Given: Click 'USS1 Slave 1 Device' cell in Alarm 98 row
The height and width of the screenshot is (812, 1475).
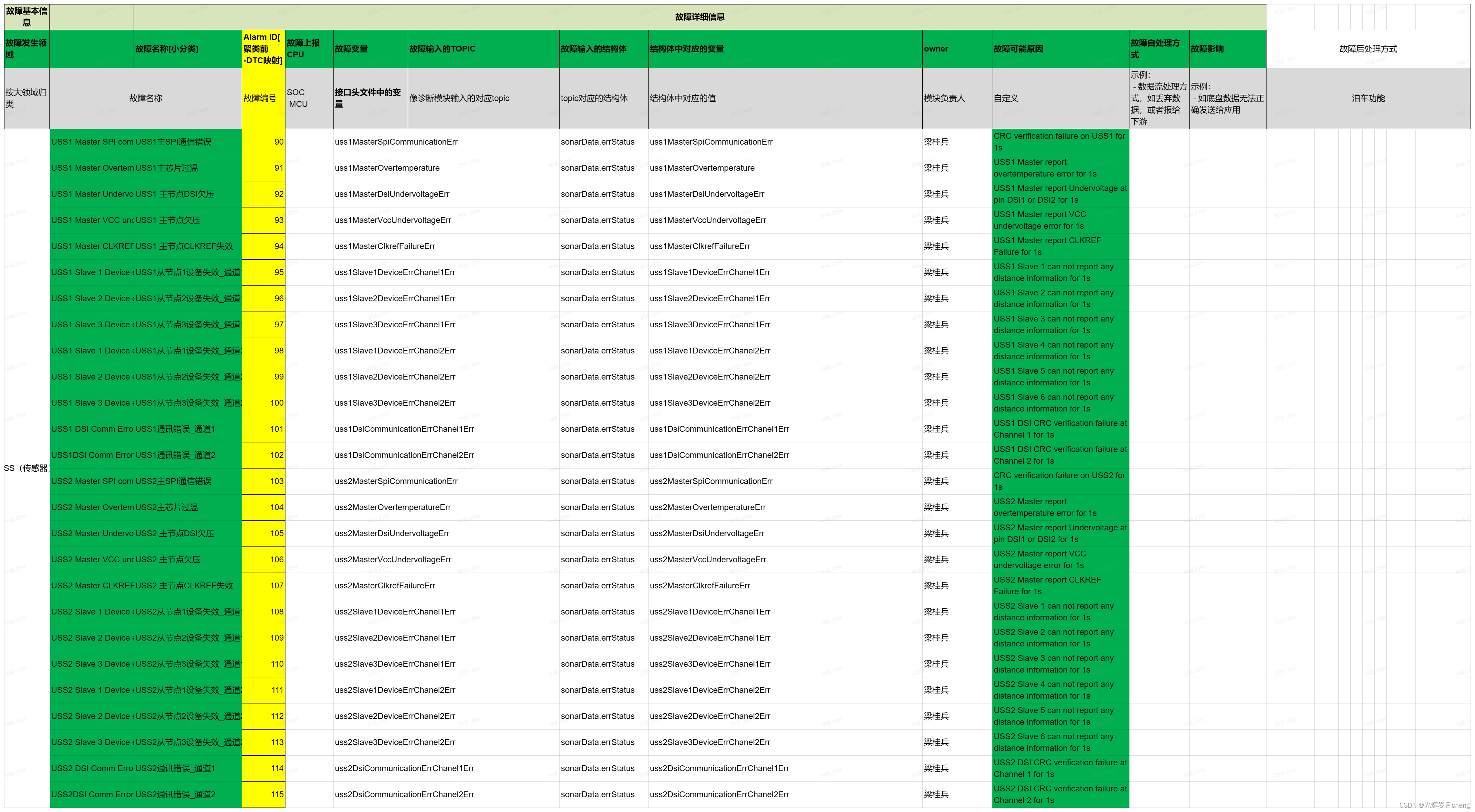Looking at the screenshot, I should click(x=92, y=351).
